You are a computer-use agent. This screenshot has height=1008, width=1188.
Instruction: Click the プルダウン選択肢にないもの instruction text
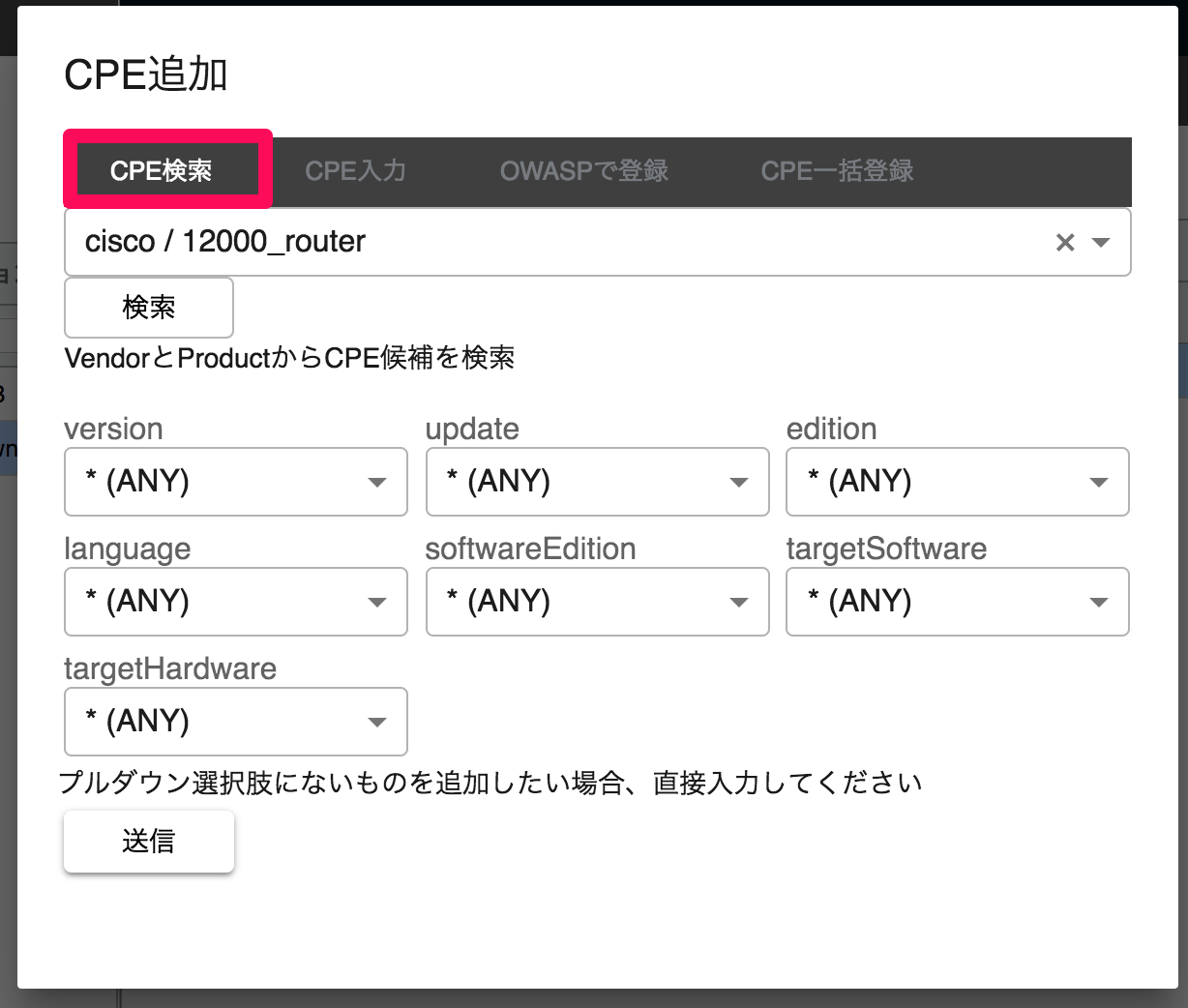click(490, 782)
